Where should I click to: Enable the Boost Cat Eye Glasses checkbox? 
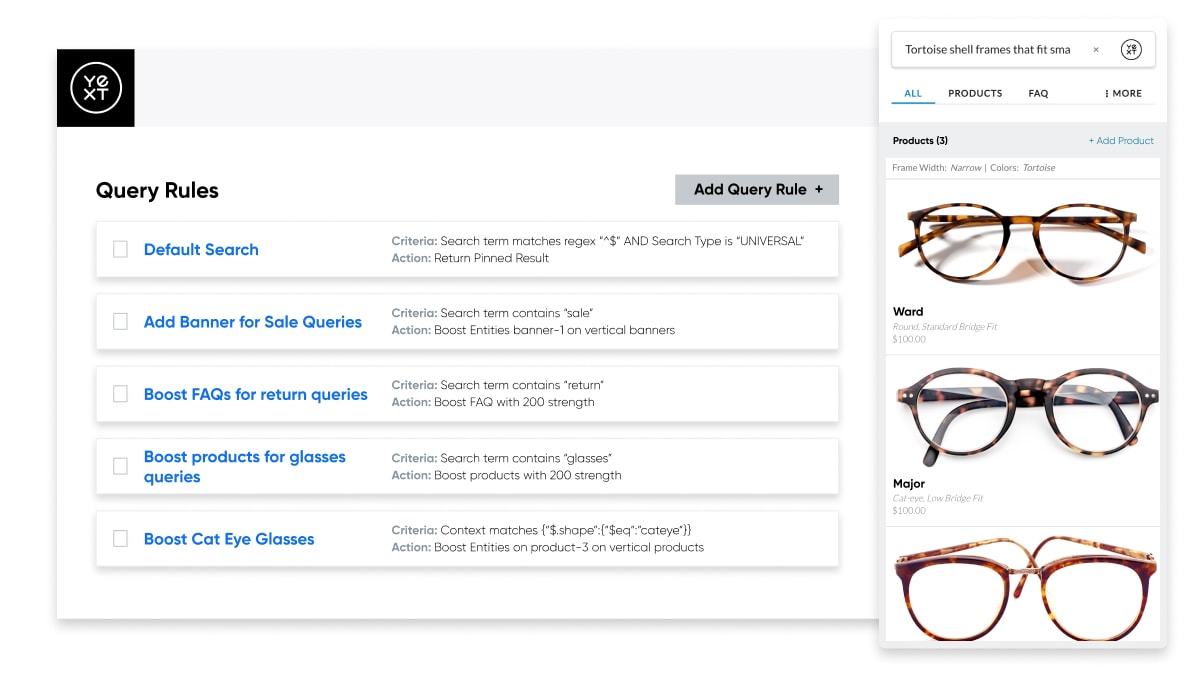[120, 538]
